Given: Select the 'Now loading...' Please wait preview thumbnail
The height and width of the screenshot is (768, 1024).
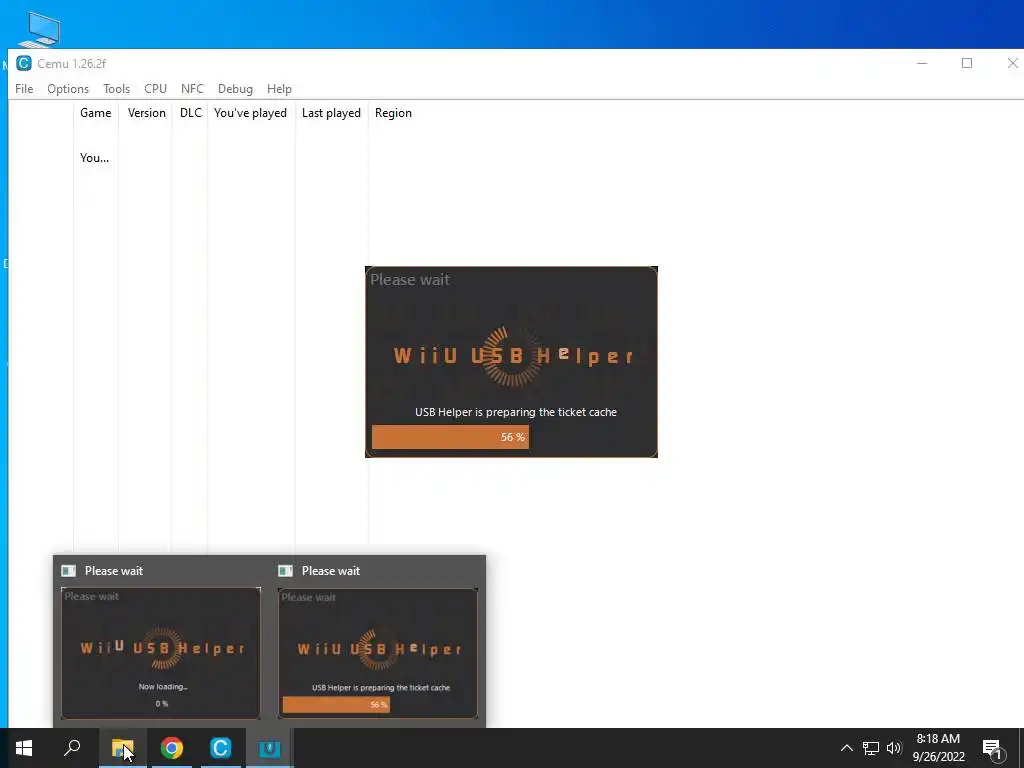Looking at the screenshot, I should point(161,653).
